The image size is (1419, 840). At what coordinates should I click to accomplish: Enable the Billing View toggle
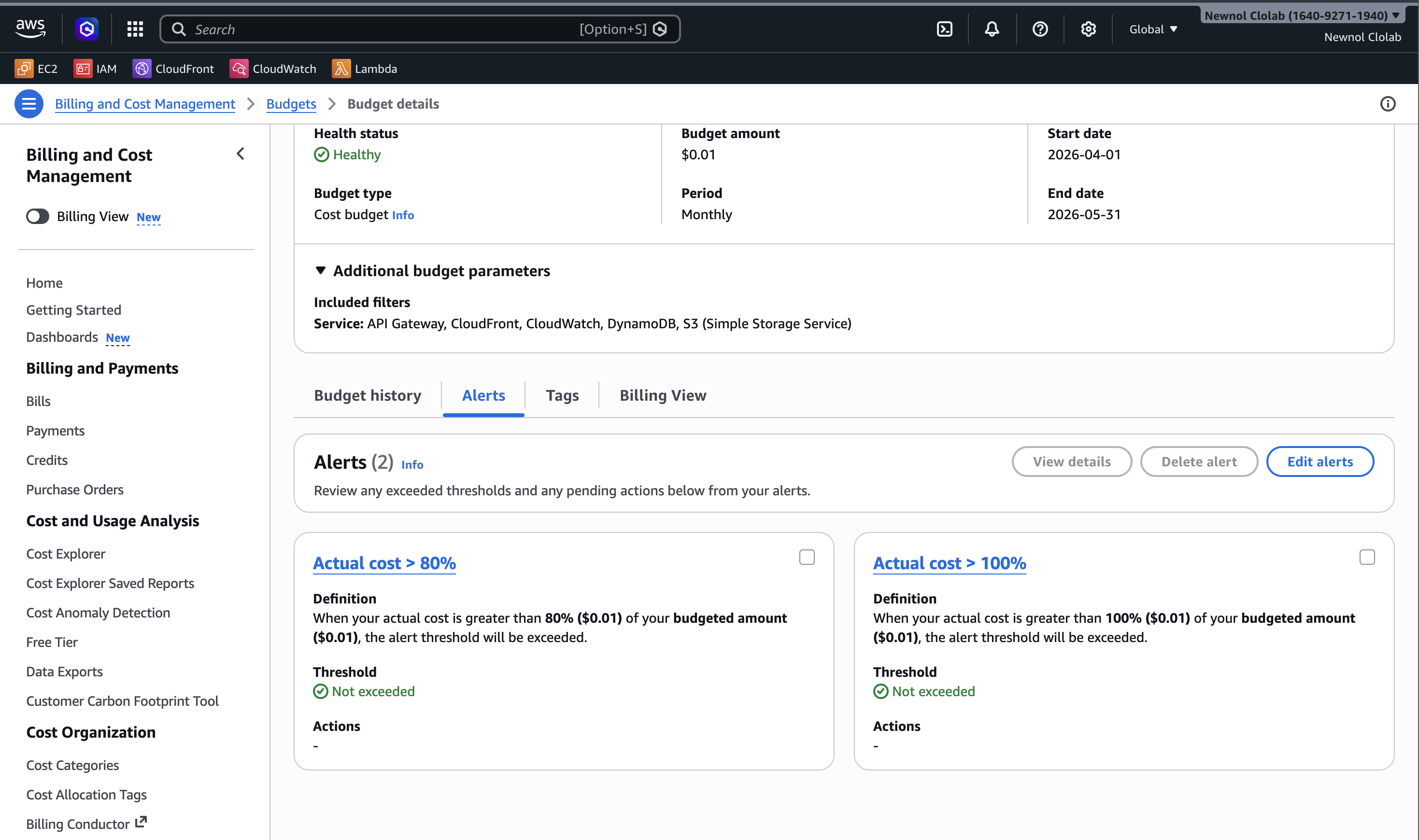click(37, 216)
